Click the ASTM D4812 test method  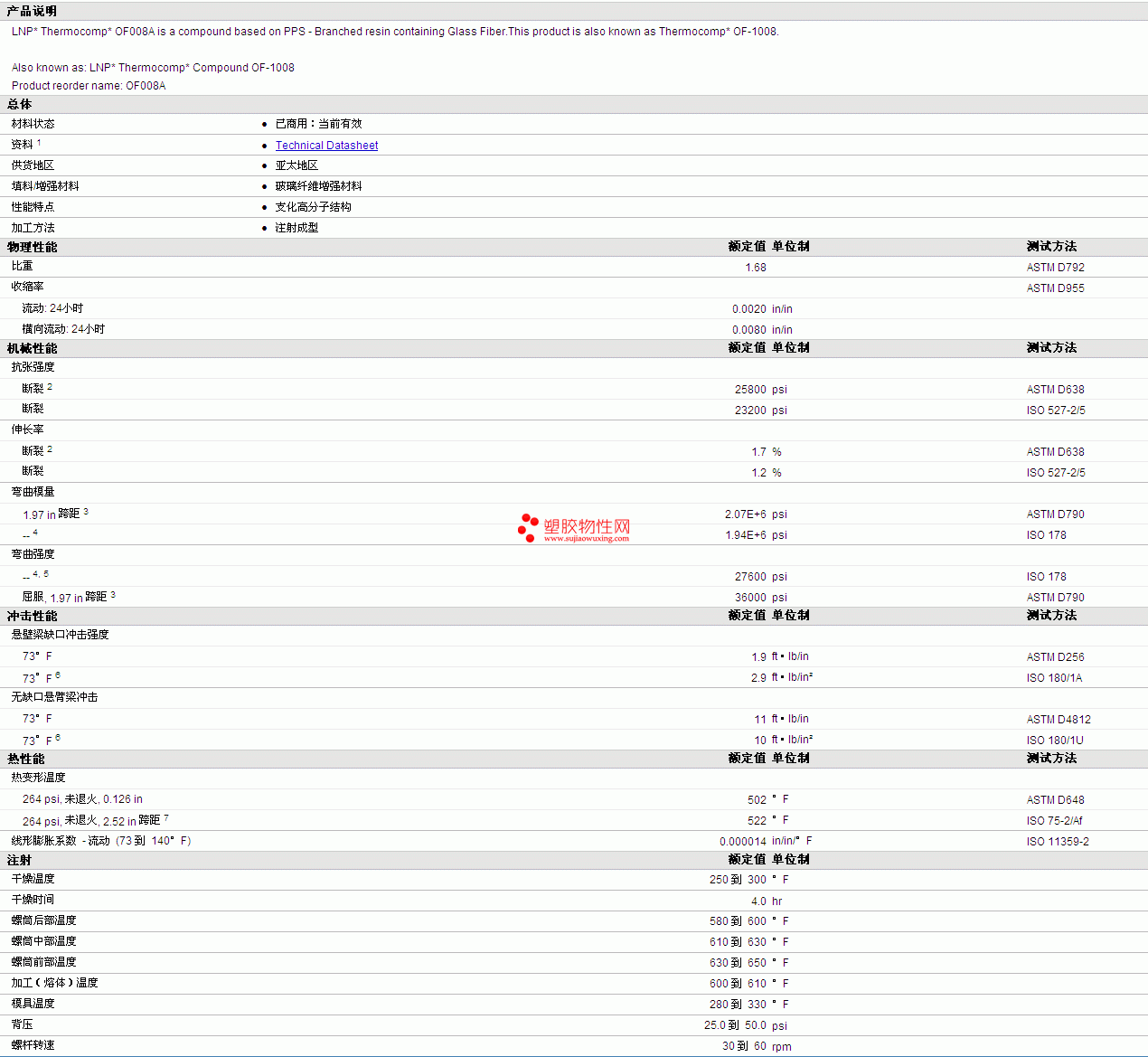pyautogui.click(x=1059, y=720)
